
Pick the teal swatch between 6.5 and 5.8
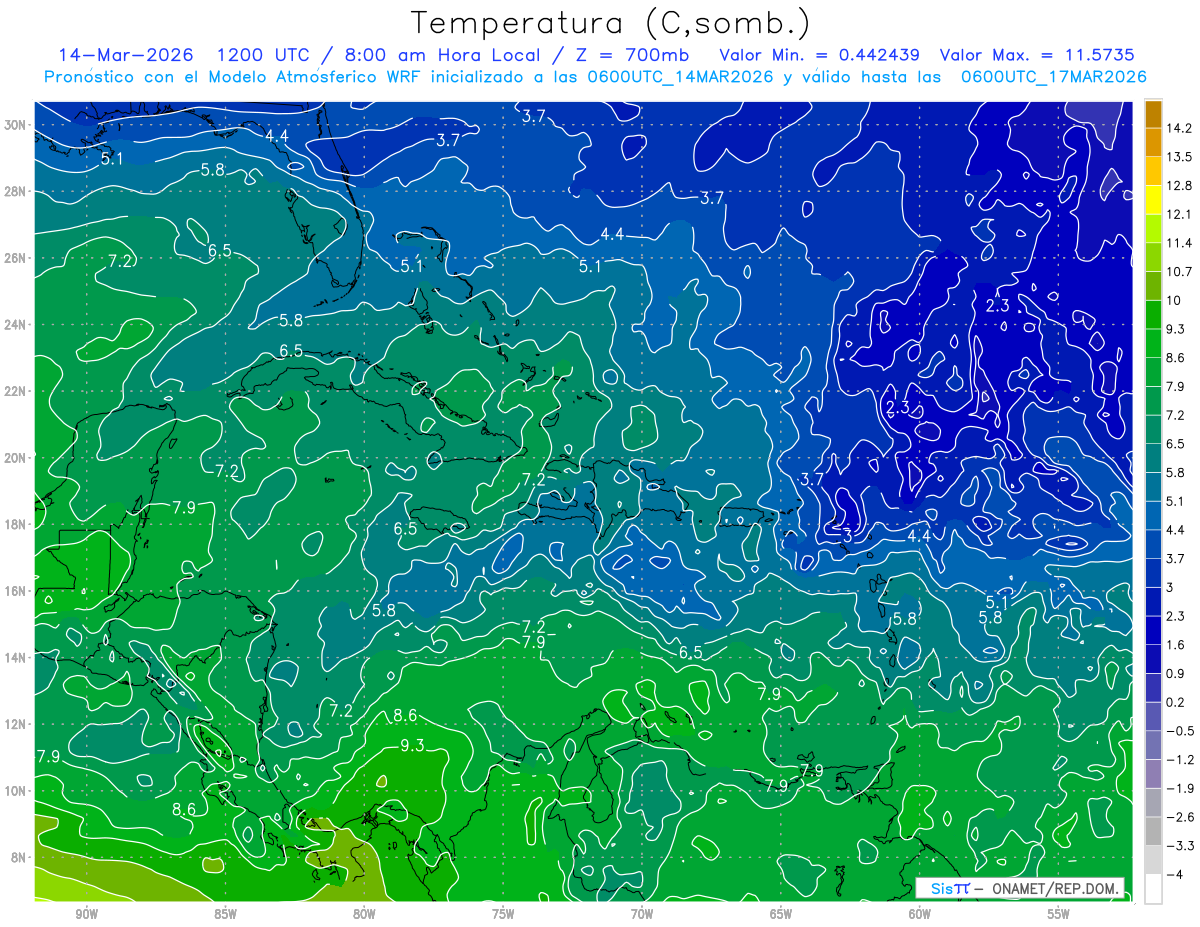click(1153, 458)
